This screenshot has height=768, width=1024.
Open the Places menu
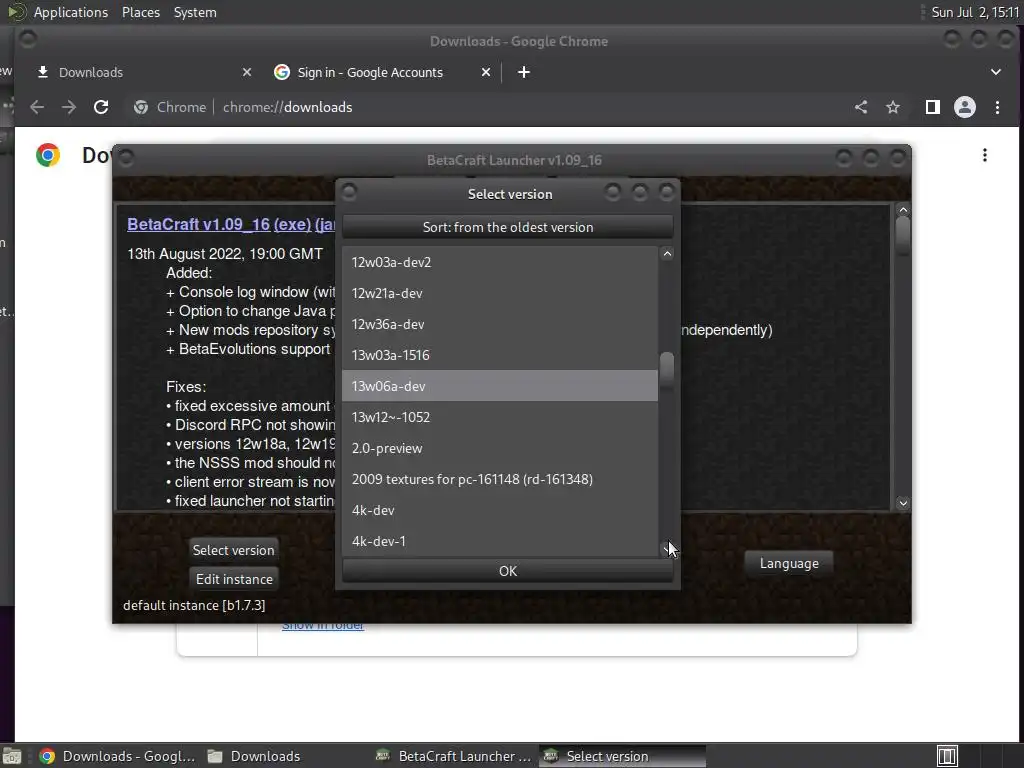tap(141, 12)
